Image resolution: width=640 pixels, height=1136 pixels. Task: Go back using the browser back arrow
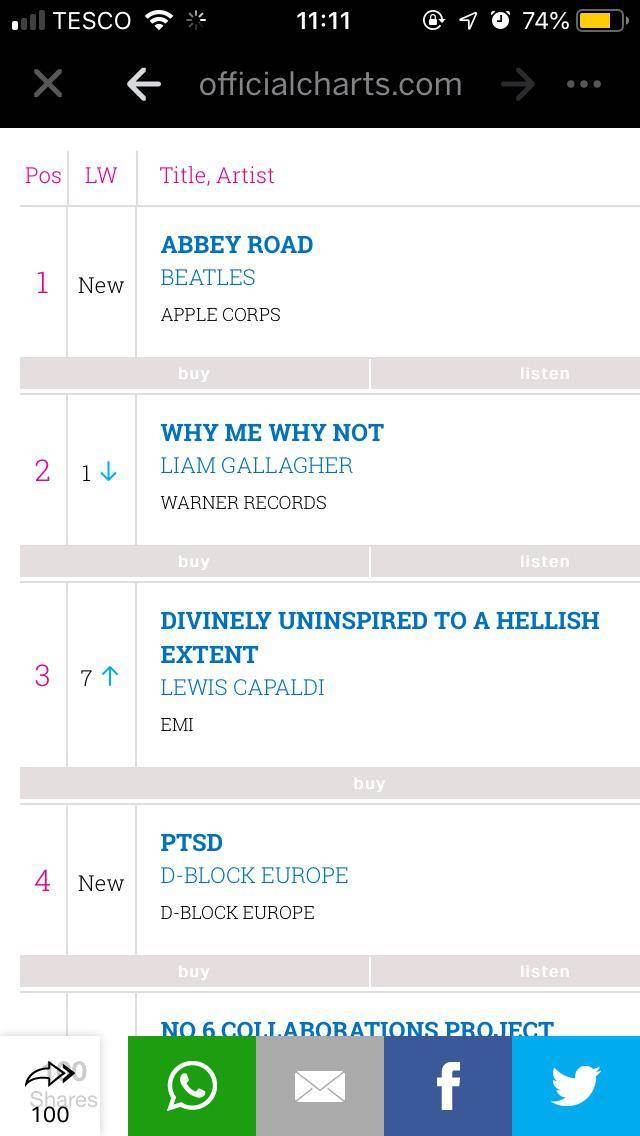coord(143,84)
